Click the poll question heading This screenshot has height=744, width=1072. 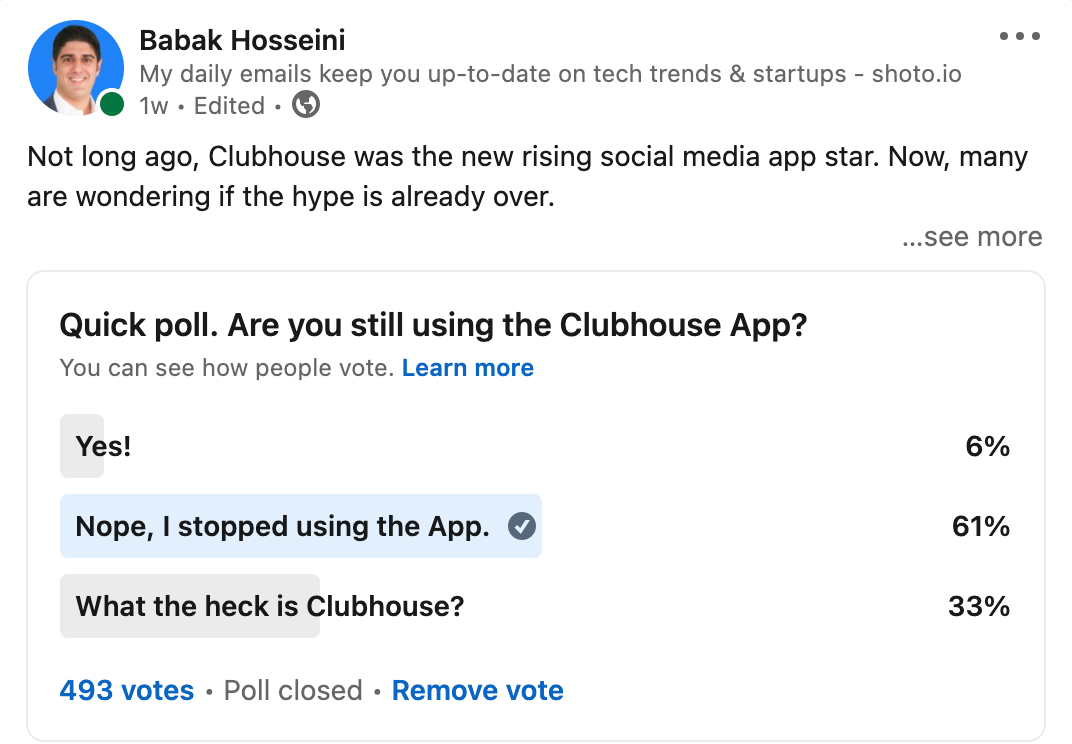[433, 325]
